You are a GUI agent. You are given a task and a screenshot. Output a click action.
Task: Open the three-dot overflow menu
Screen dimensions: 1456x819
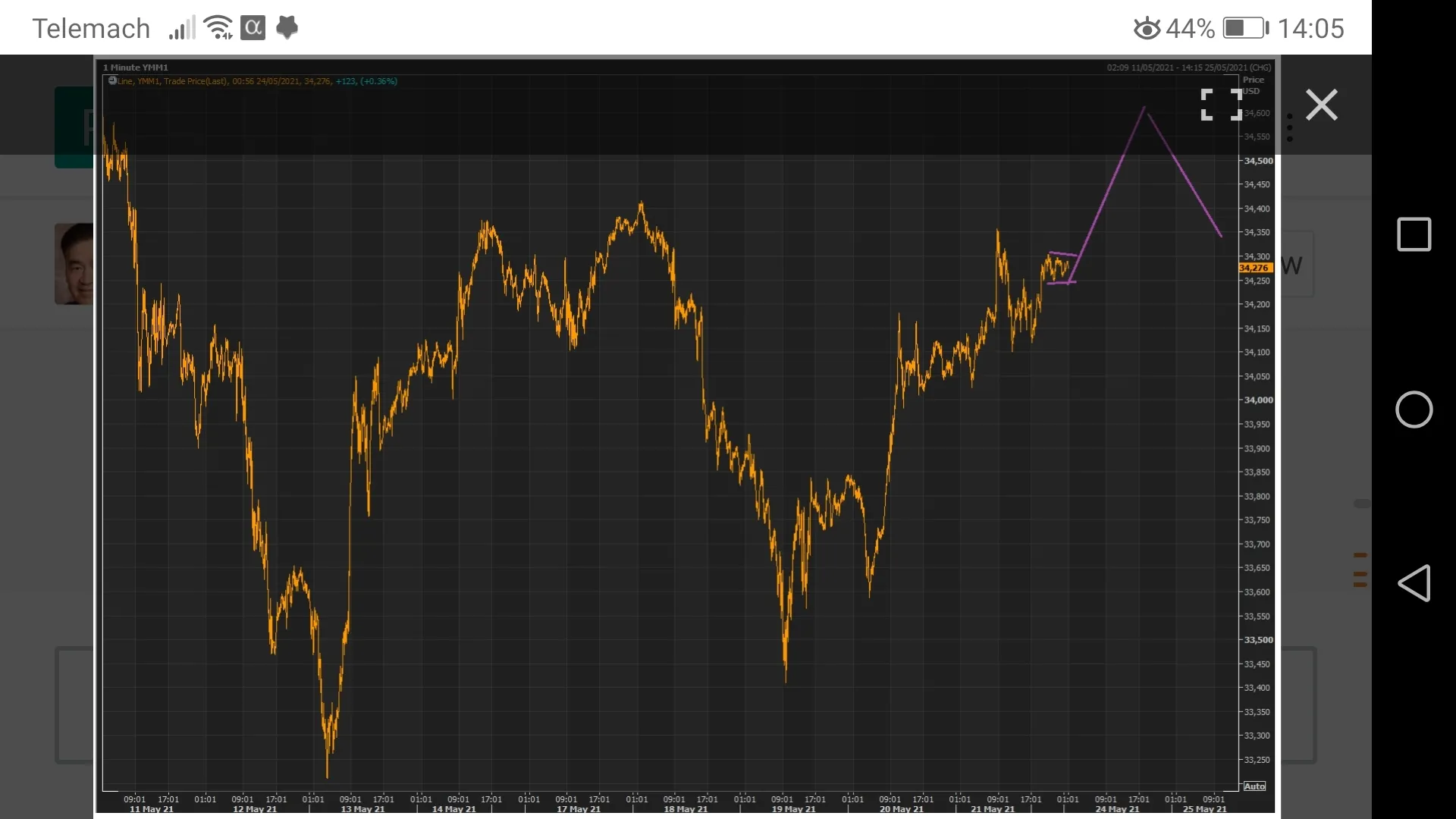pyautogui.click(x=1289, y=127)
